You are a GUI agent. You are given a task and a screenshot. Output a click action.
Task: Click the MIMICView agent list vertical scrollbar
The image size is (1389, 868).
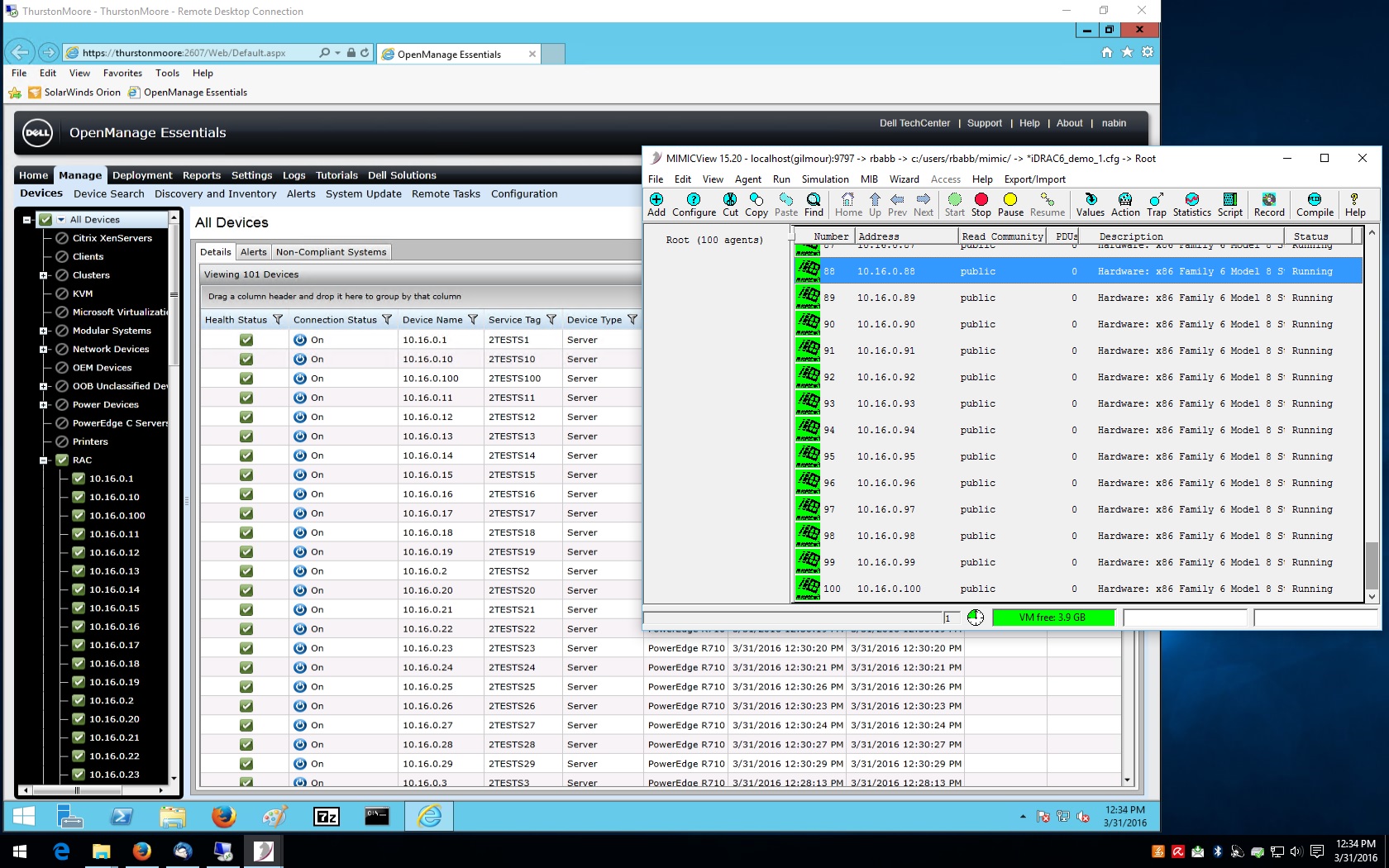(x=1372, y=413)
